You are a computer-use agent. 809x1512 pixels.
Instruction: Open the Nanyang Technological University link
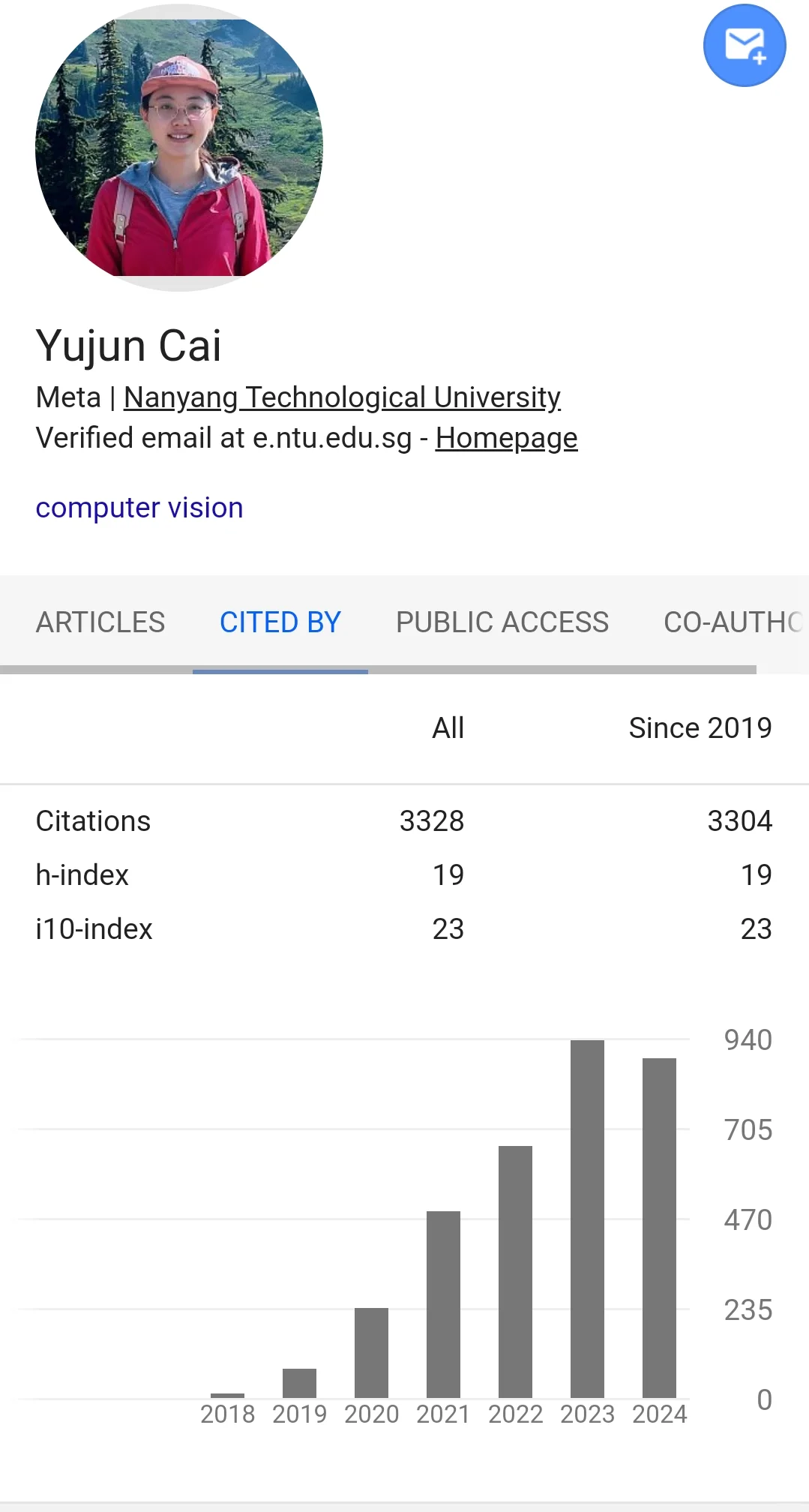click(342, 397)
